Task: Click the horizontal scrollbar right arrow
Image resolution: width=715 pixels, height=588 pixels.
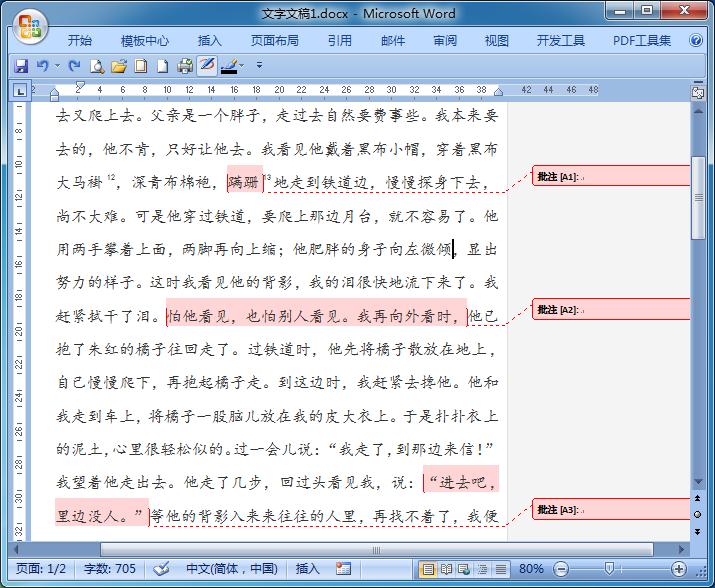Action: click(x=681, y=550)
